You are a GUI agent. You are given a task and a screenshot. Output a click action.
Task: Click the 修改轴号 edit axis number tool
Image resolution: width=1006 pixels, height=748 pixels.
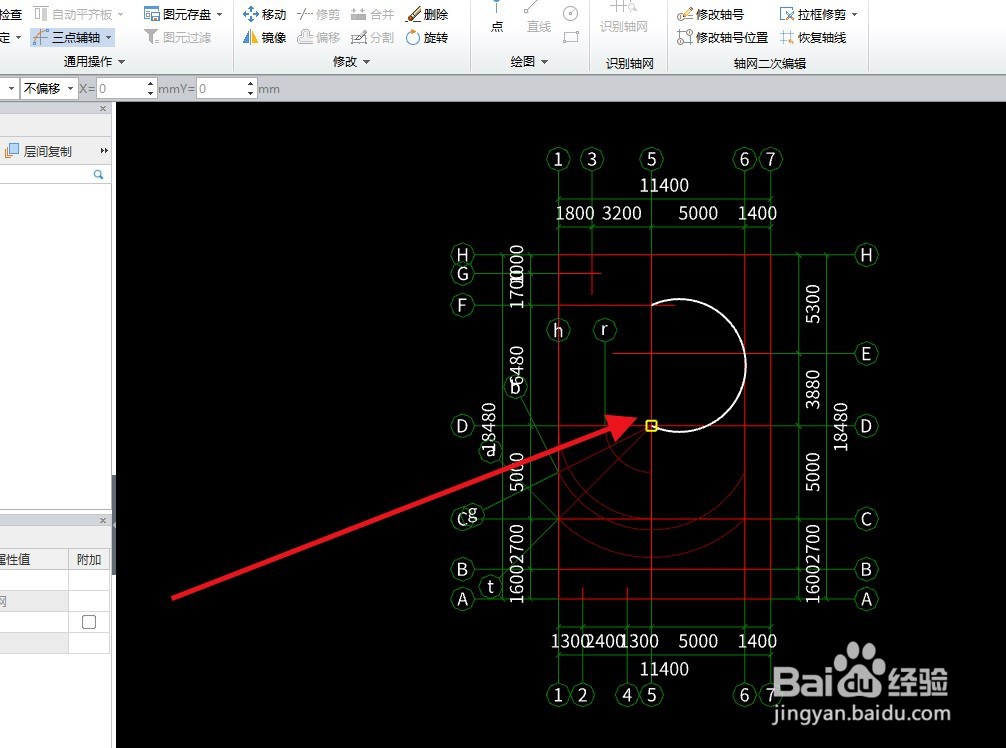click(711, 13)
